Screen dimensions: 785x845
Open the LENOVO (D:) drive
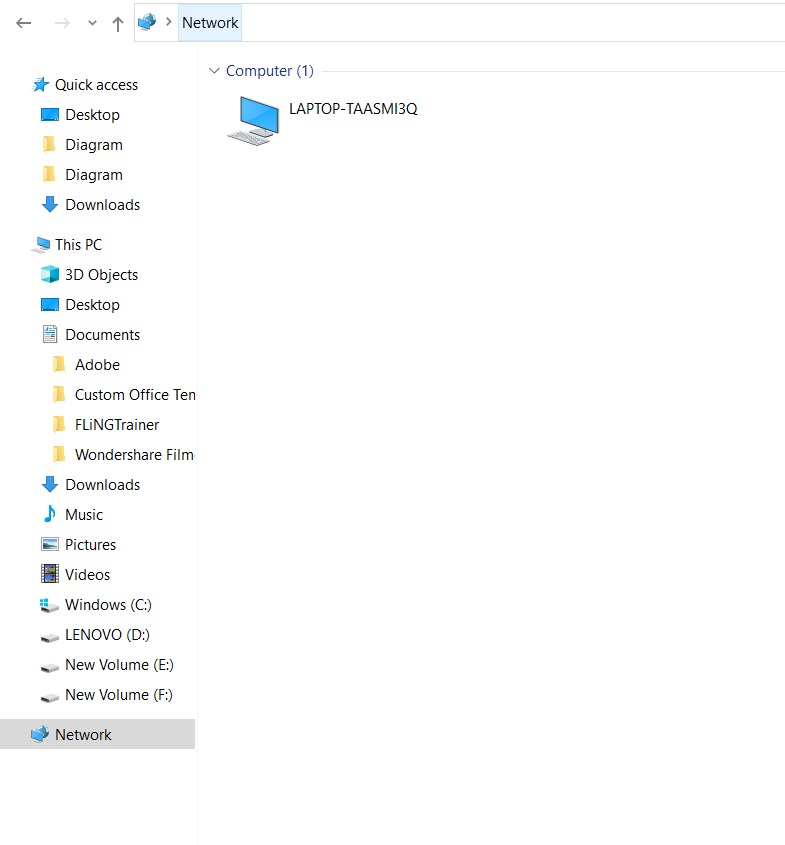coord(107,635)
